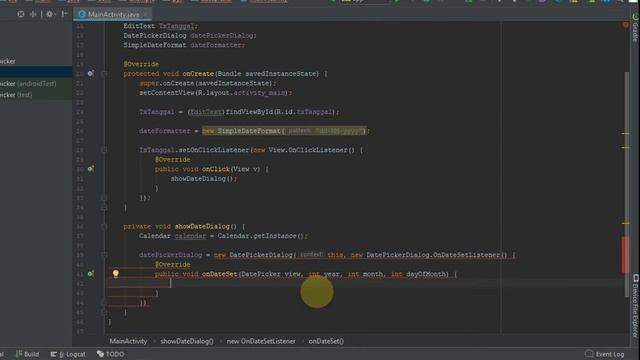This screenshot has height=360, width=640.
Task: Click the editor vertical scrollbar thumb
Action: [x=627, y=184]
